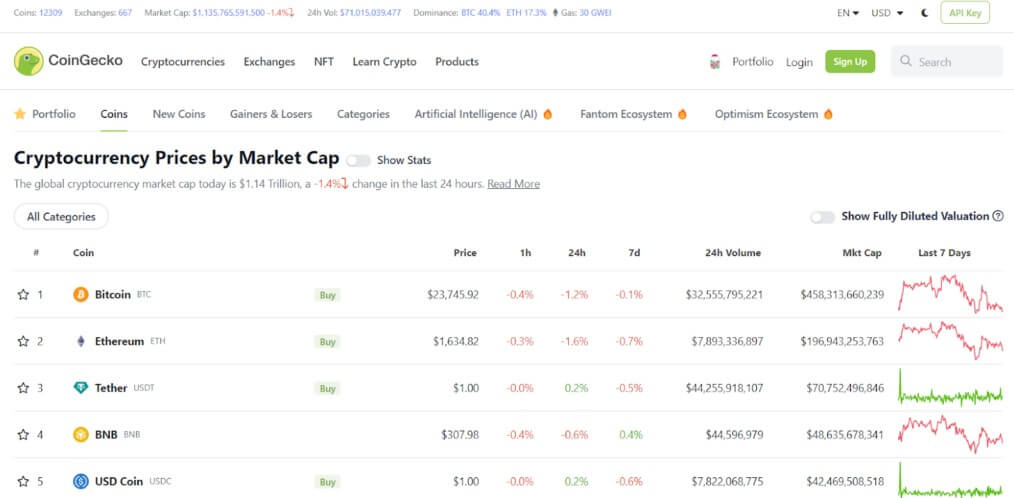Enable Show Fully Diluted Valuation switch
Viewport: 1014px width, 498px height.
823,217
